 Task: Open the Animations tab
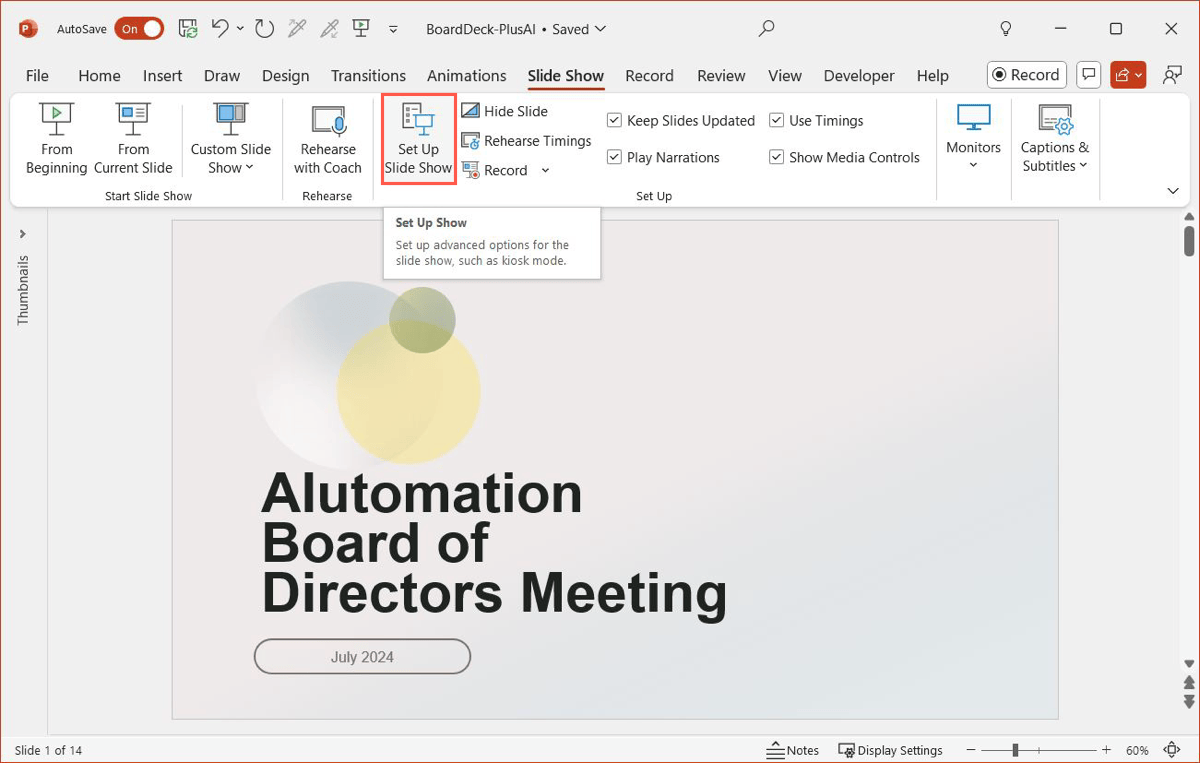click(x=466, y=76)
